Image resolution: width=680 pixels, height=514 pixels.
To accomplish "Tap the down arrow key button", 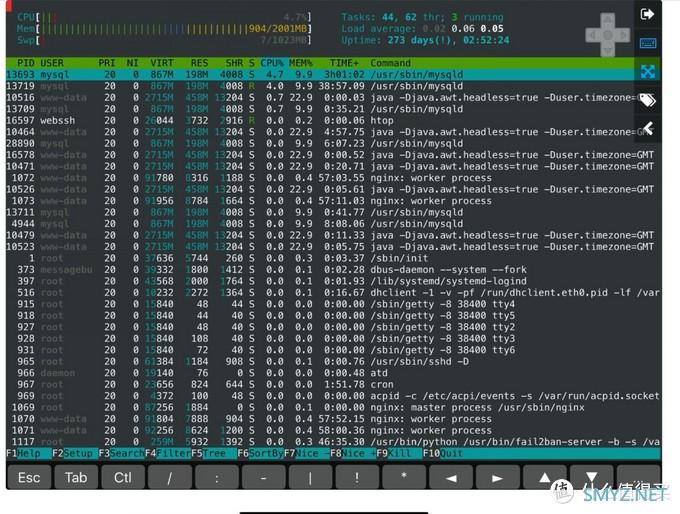I will click(x=592, y=478).
